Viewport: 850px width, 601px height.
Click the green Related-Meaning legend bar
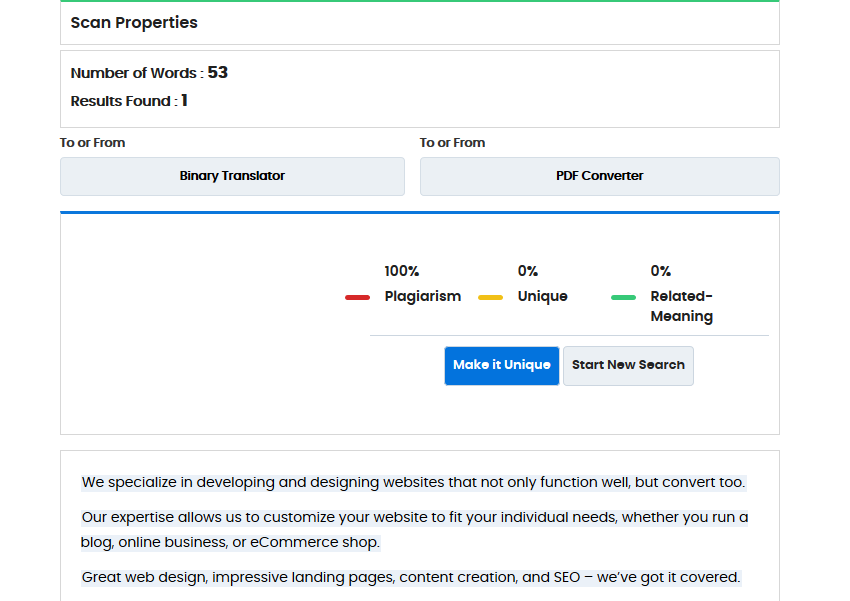coord(623,298)
